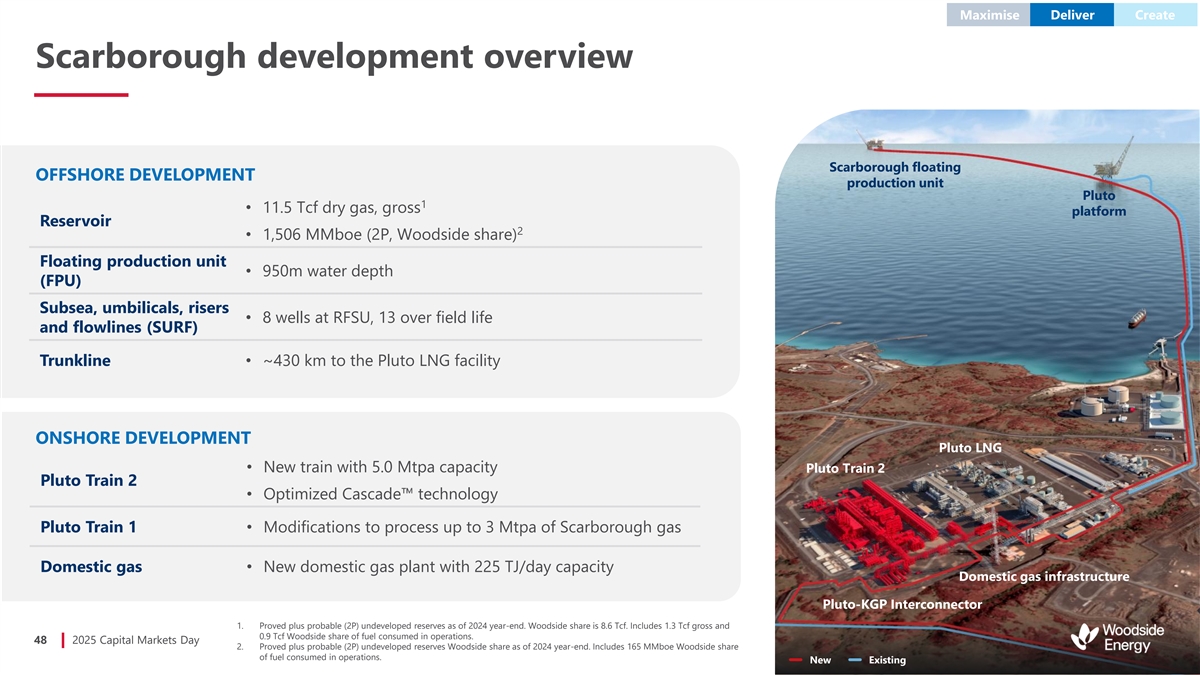Image resolution: width=1200 pixels, height=675 pixels.
Task: Click '11.5 Tcf dry gas, gross' text
Action: [x=344, y=207]
